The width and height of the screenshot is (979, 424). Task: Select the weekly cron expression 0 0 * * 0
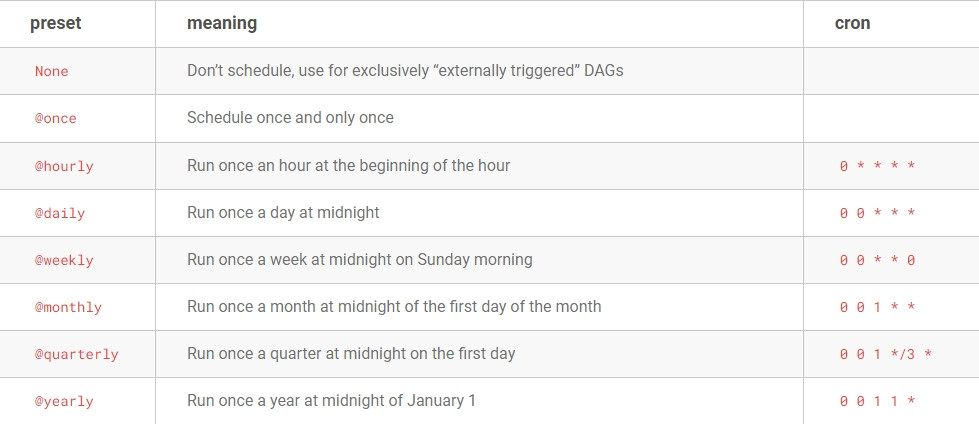coord(877,260)
